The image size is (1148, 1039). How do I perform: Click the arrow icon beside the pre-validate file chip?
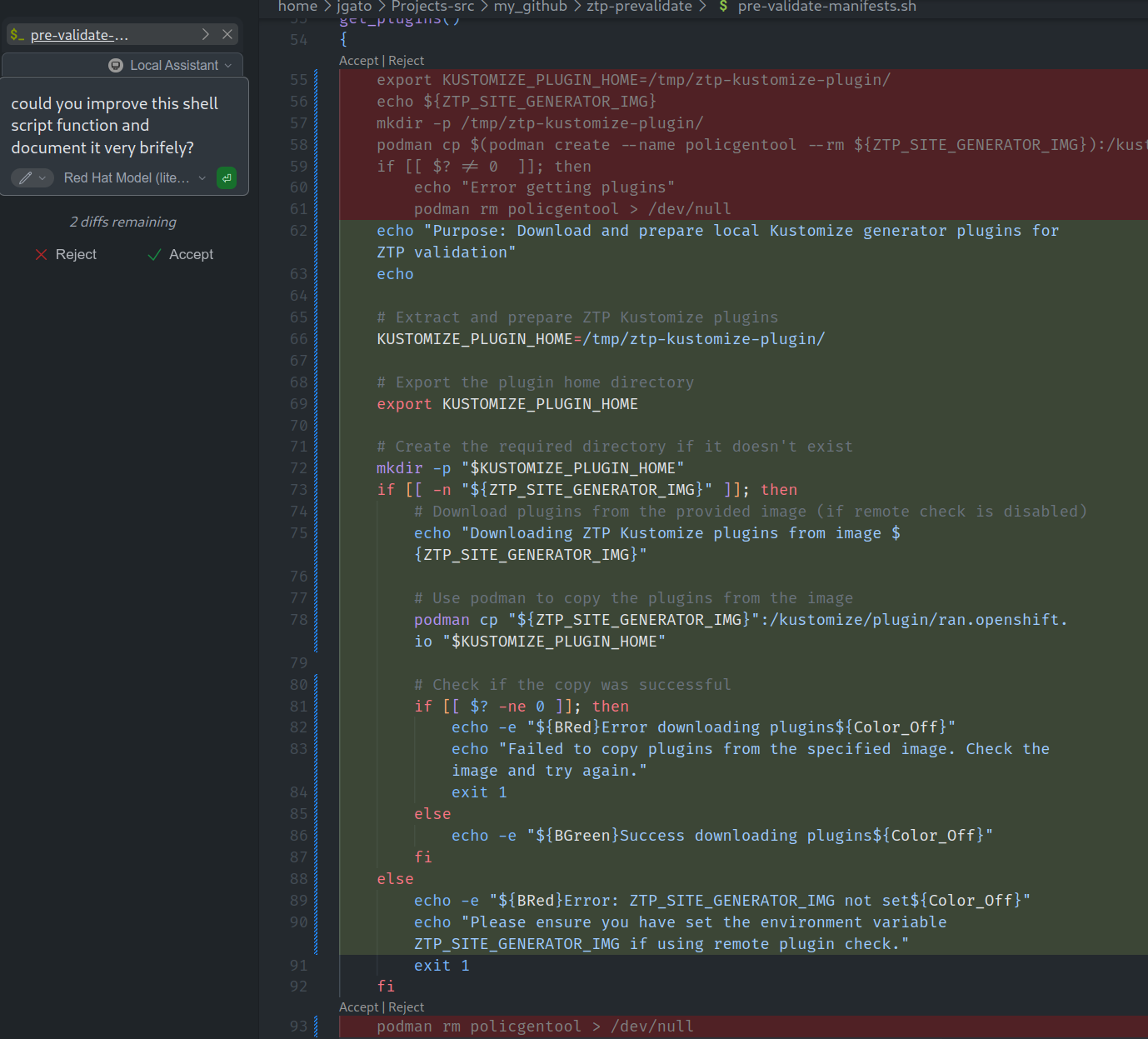coord(206,34)
